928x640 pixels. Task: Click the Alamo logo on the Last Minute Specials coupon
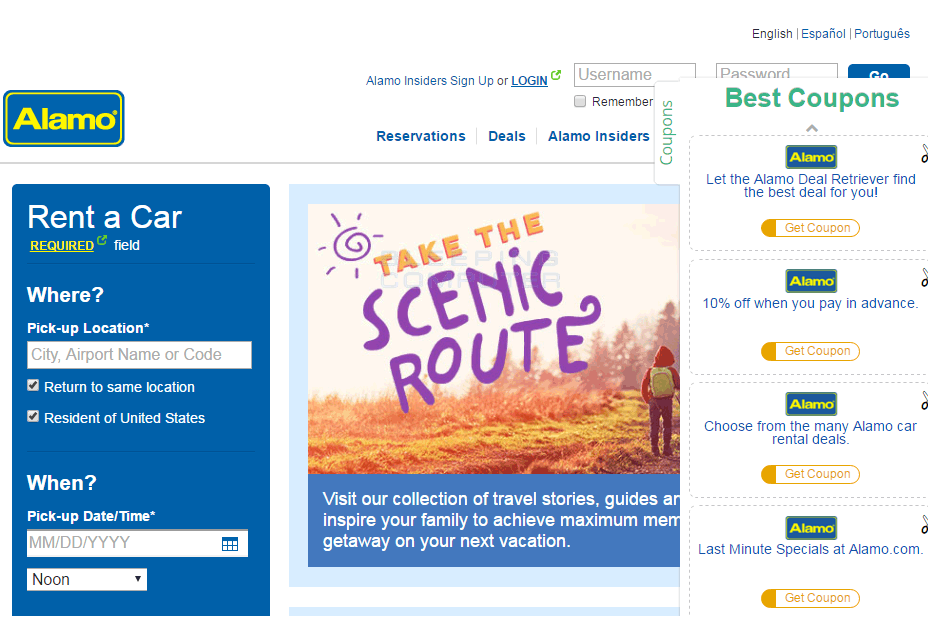point(811,528)
